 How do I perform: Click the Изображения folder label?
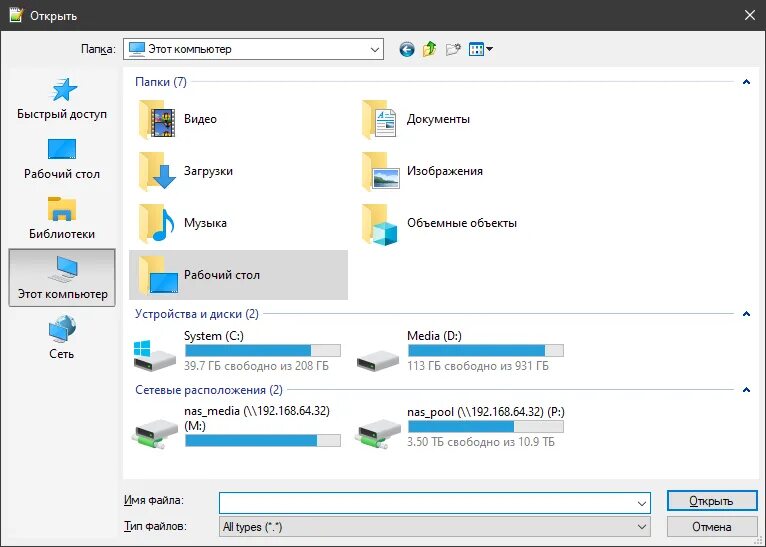click(x=445, y=171)
